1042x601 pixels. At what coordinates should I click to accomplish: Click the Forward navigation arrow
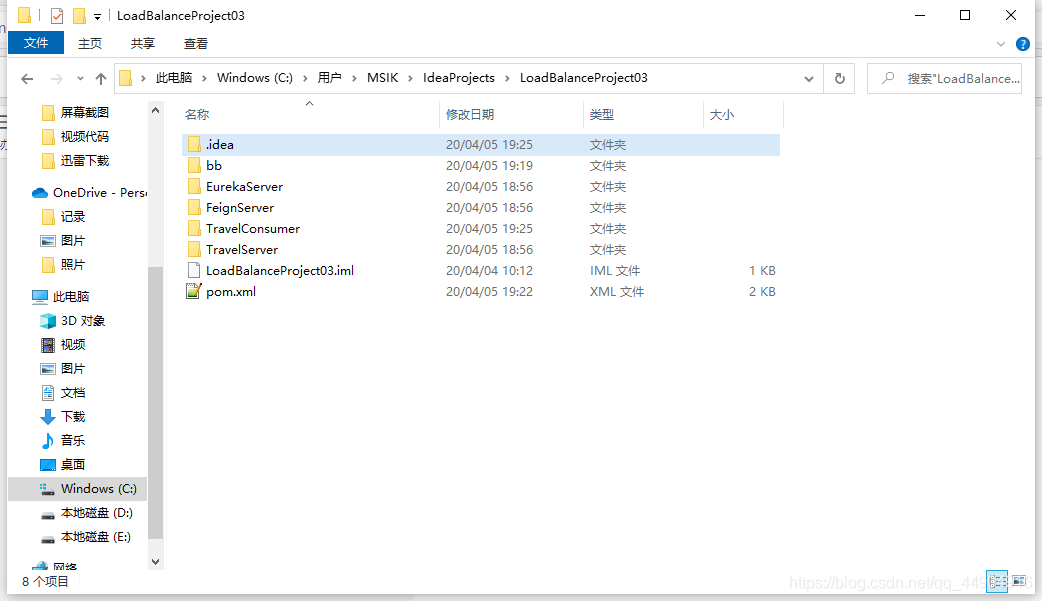point(57,79)
